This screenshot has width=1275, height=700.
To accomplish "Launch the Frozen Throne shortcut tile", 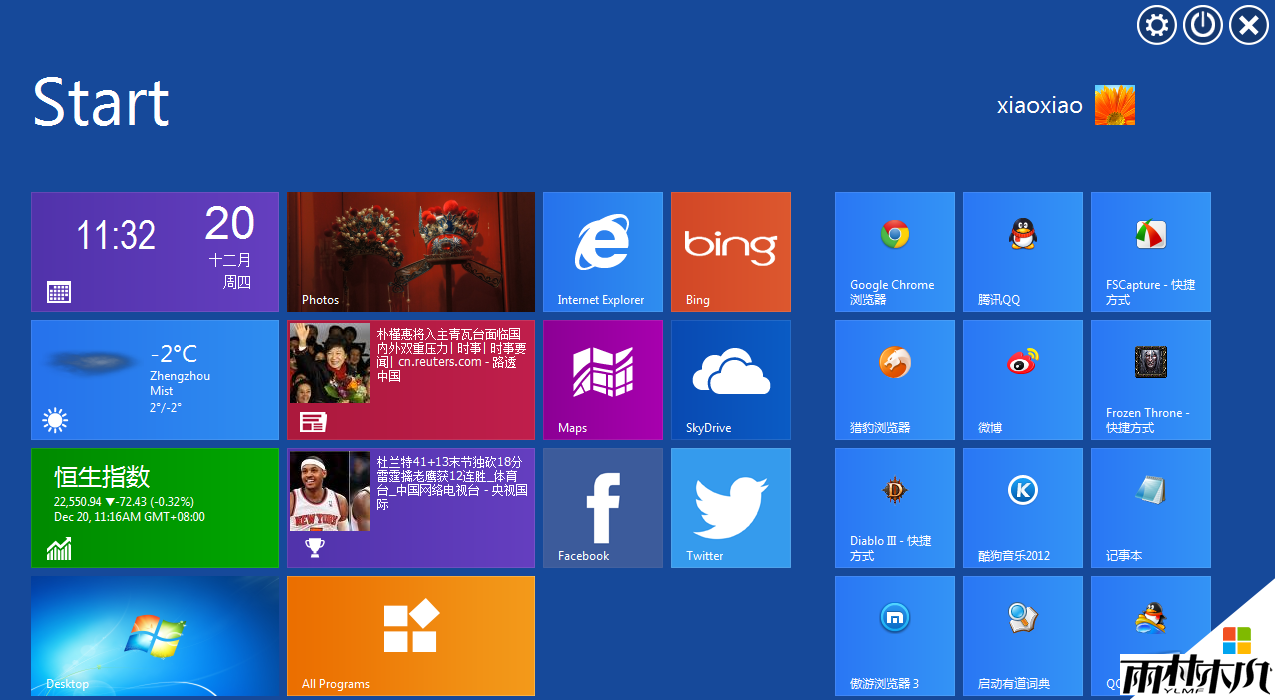I will pos(1151,380).
